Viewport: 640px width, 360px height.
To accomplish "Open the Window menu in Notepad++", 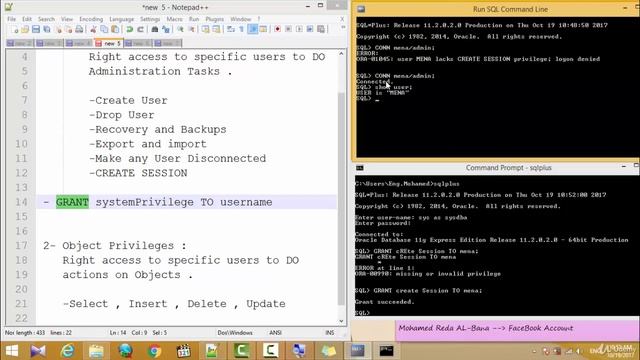I will (241, 19).
